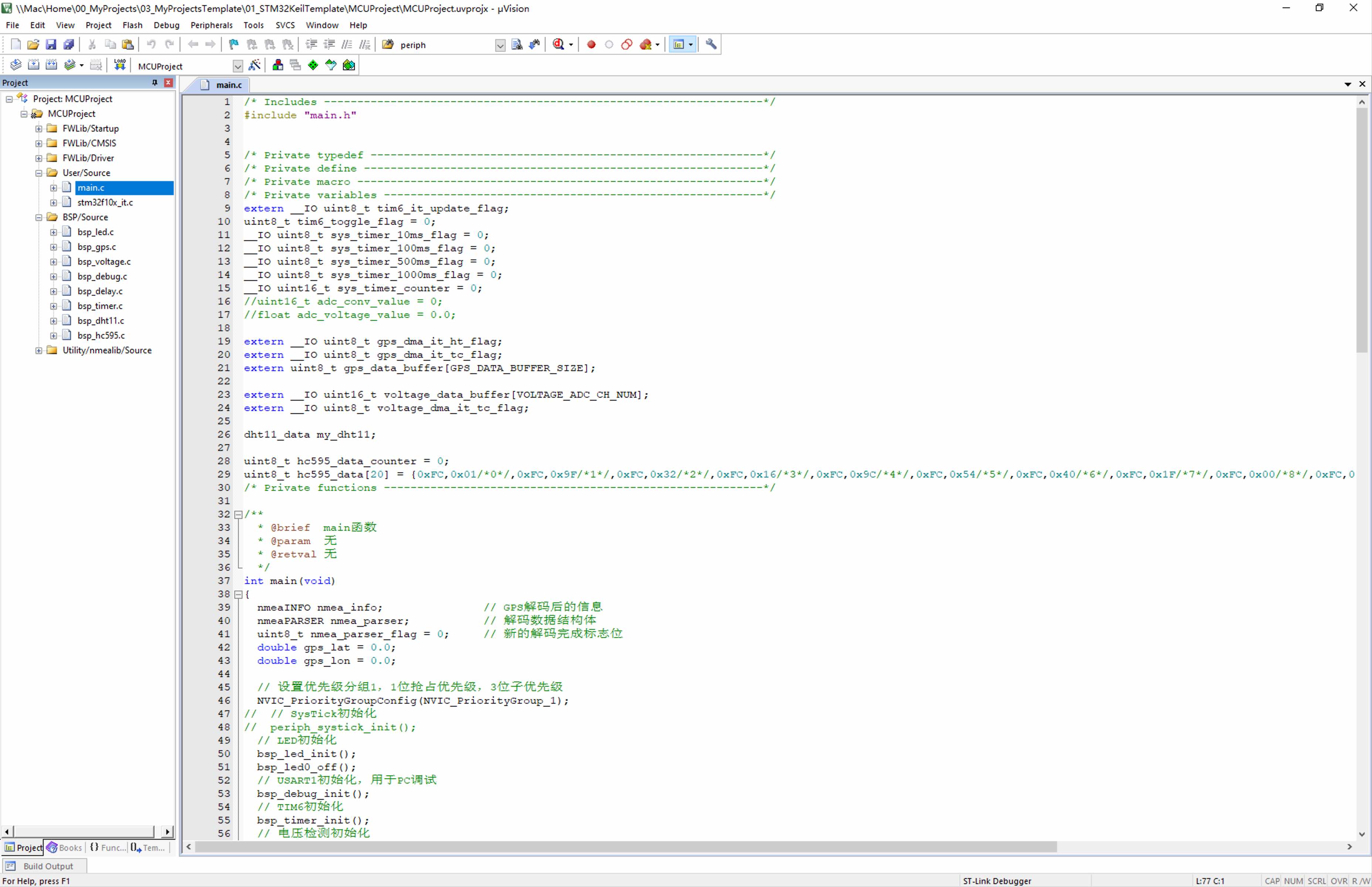This screenshot has width=1372, height=887.
Task: Click the Build target icon
Action: 33,65
